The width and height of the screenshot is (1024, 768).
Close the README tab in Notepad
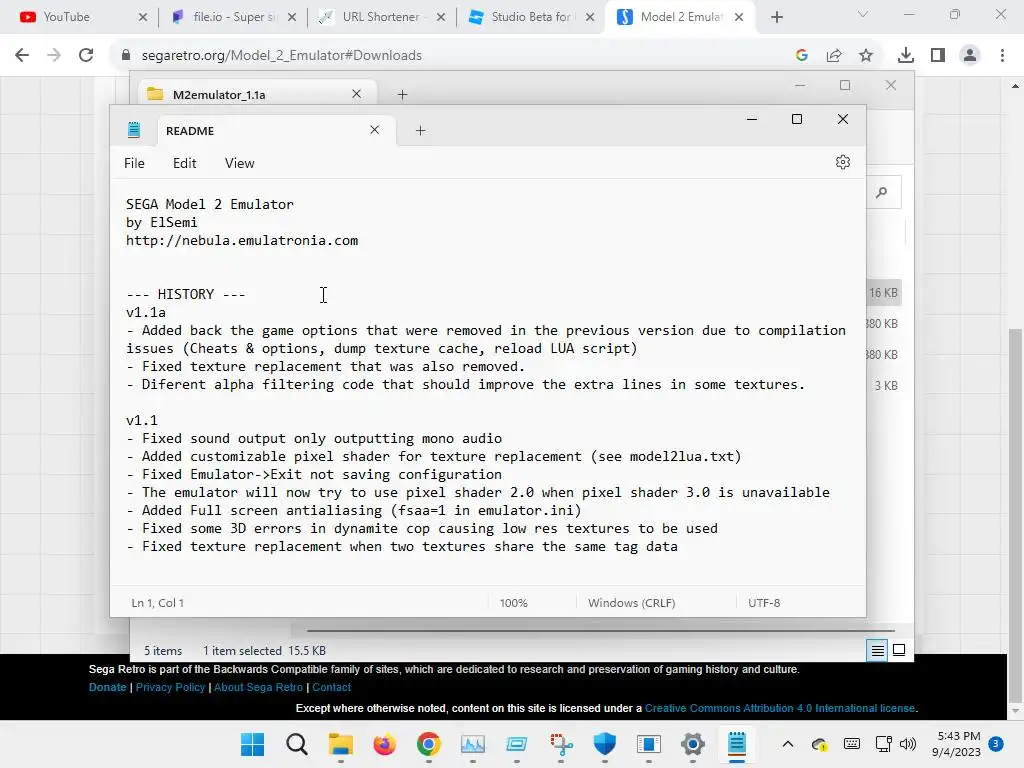pos(374,130)
